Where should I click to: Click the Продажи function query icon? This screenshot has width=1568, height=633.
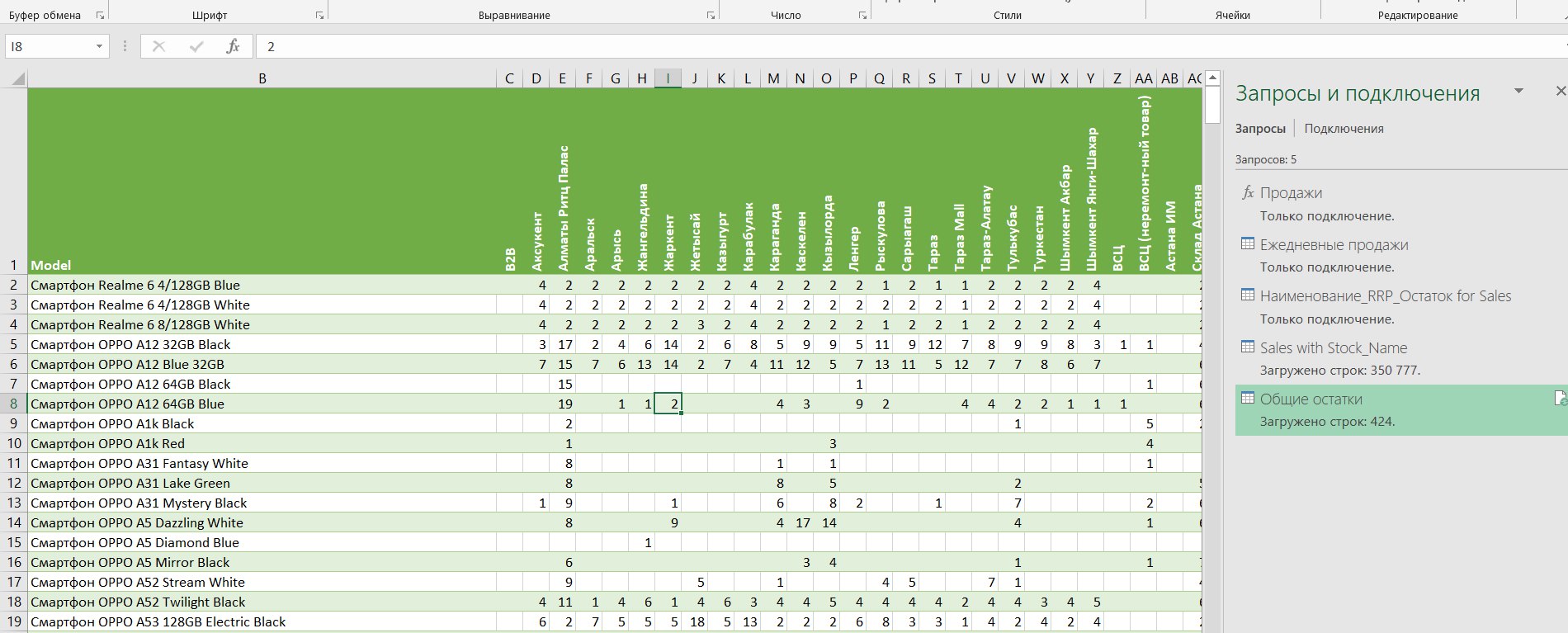tap(1248, 192)
